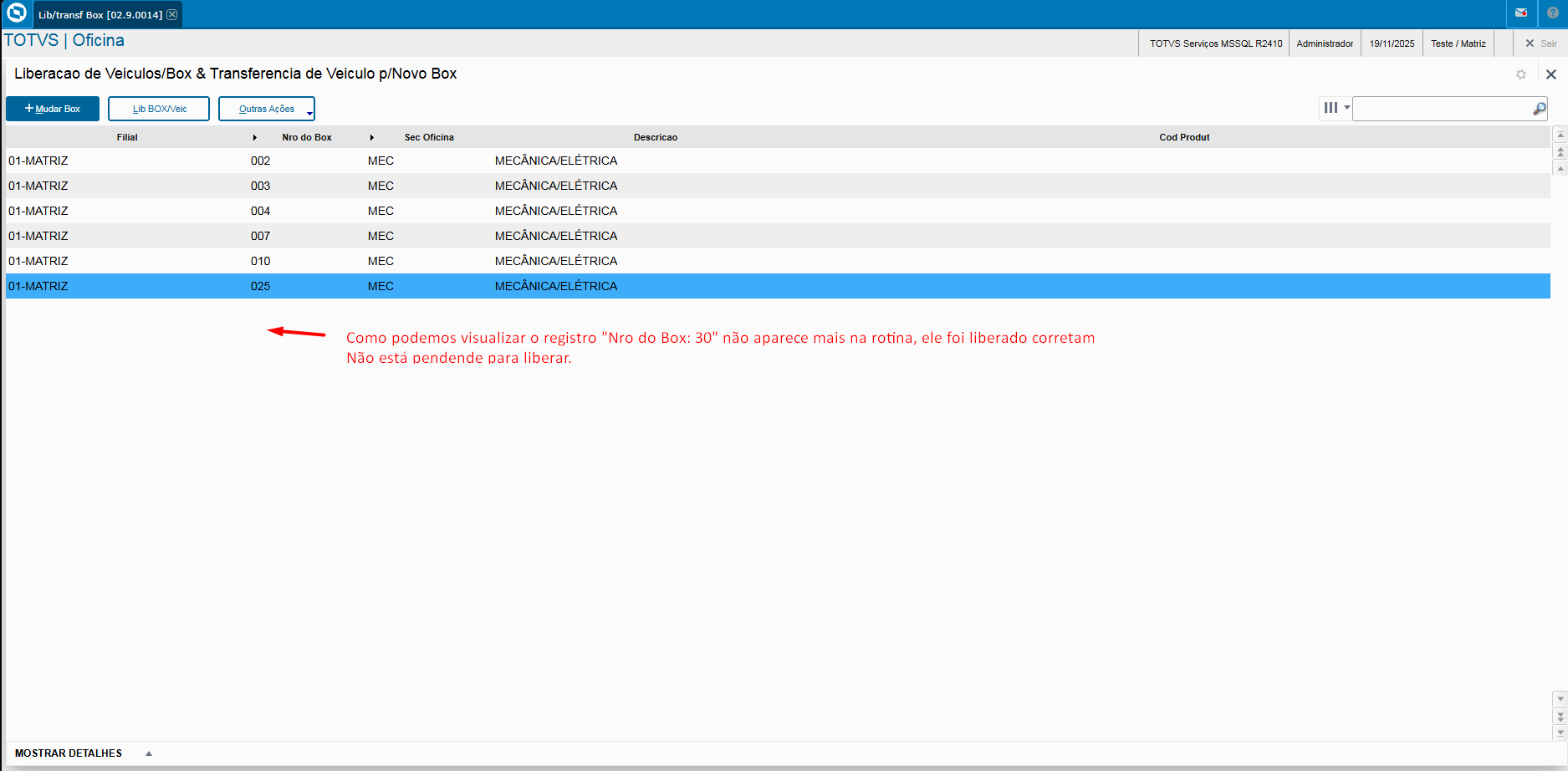Select the row with box number 002
This screenshot has height=771, width=1568.
[x=778, y=161]
